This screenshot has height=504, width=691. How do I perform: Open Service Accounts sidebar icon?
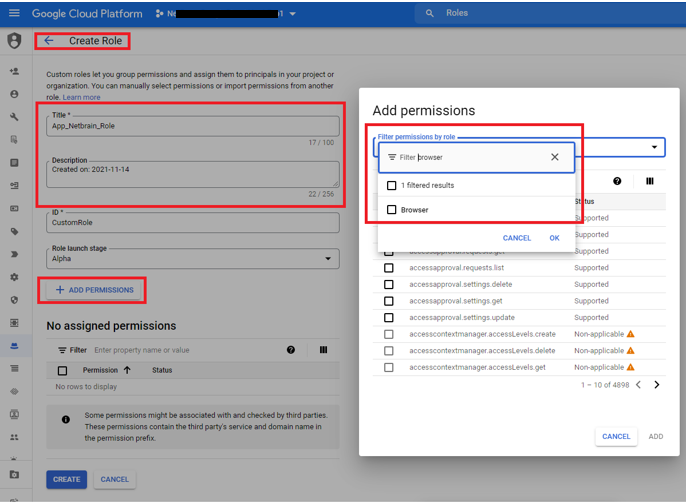[14, 185]
